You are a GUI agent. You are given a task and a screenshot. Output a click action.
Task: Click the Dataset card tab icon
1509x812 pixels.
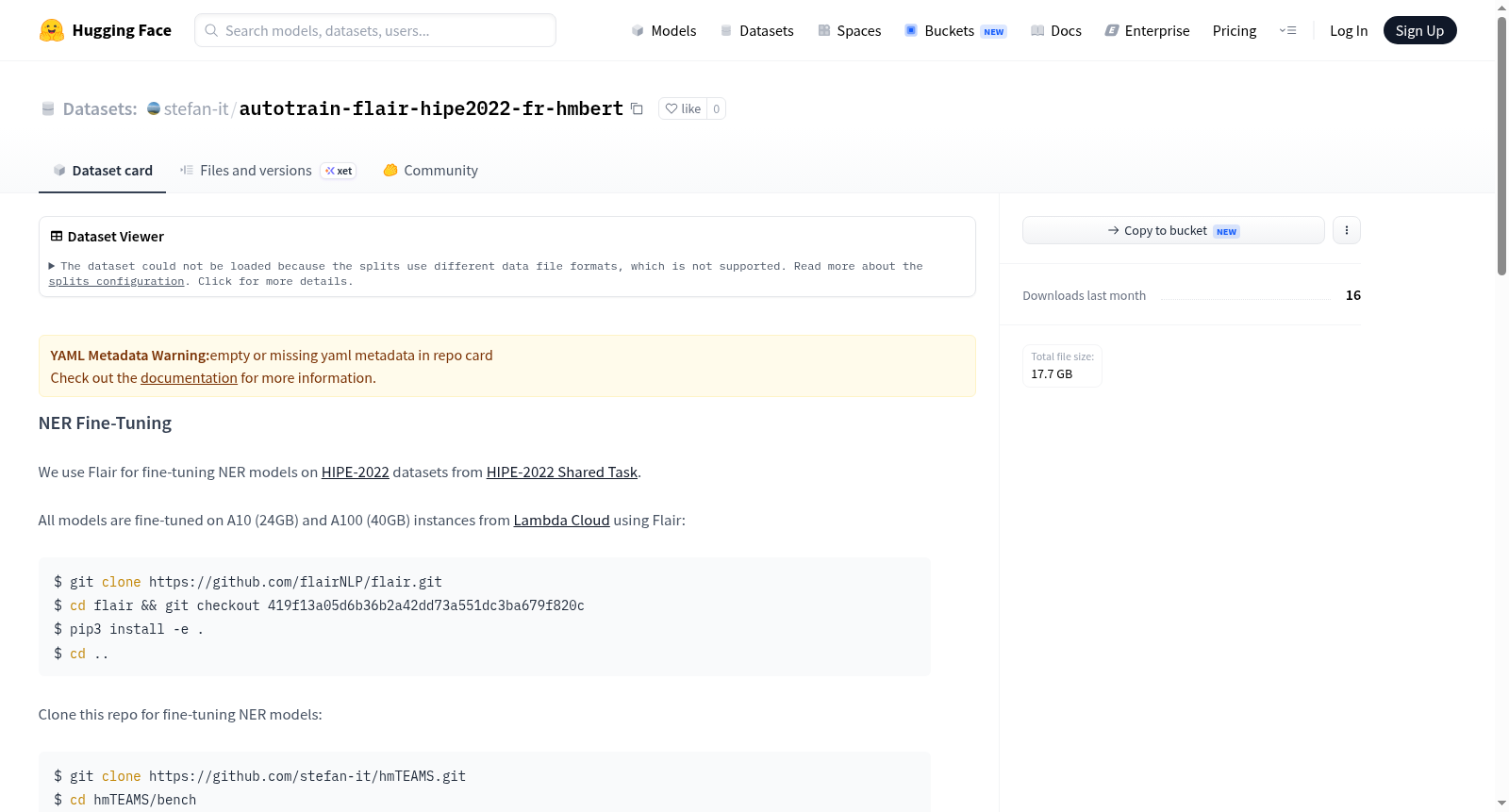[x=59, y=171]
